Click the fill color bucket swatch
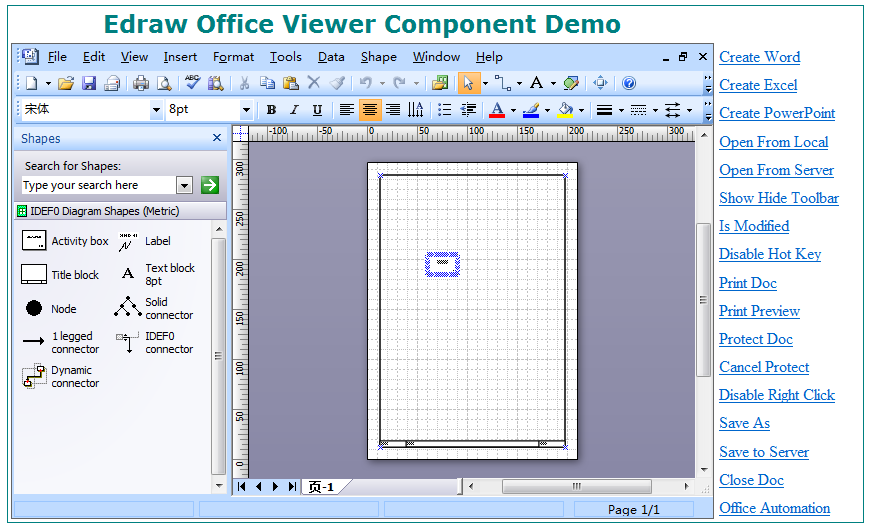 click(x=565, y=110)
